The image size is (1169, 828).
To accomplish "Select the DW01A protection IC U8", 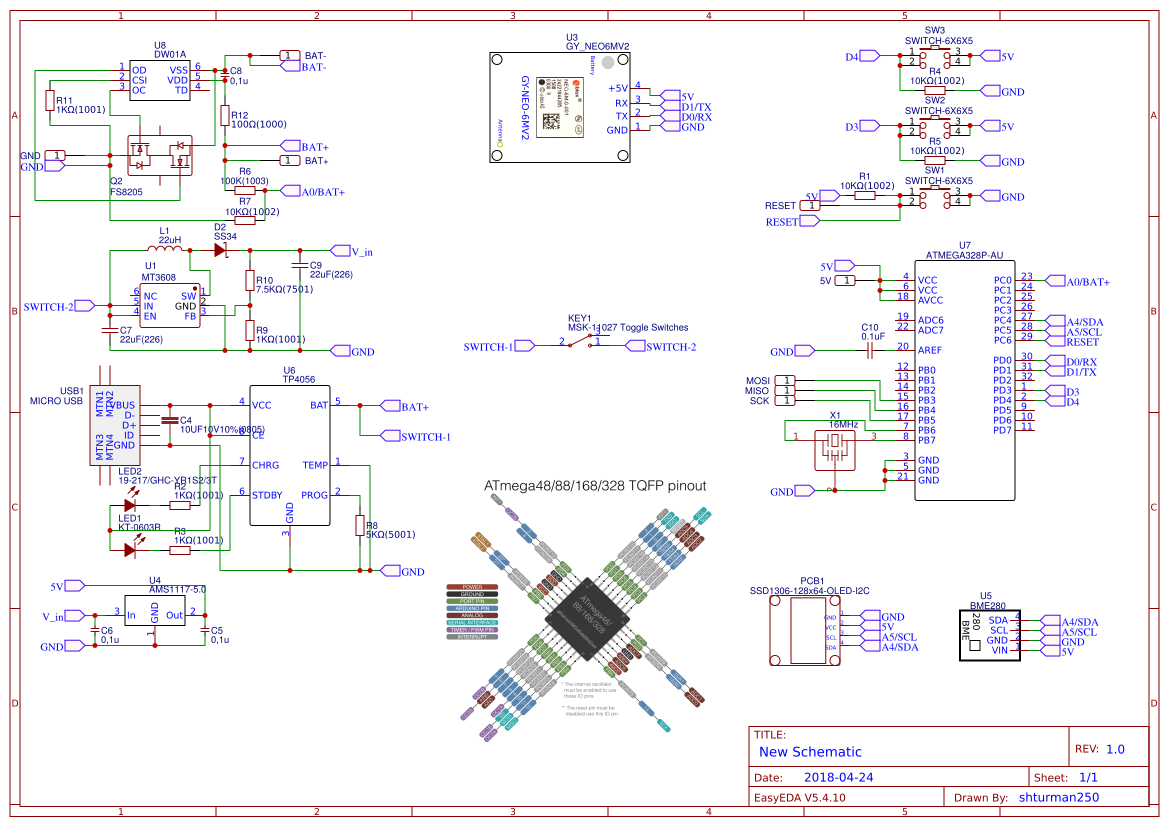I will pos(160,80).
